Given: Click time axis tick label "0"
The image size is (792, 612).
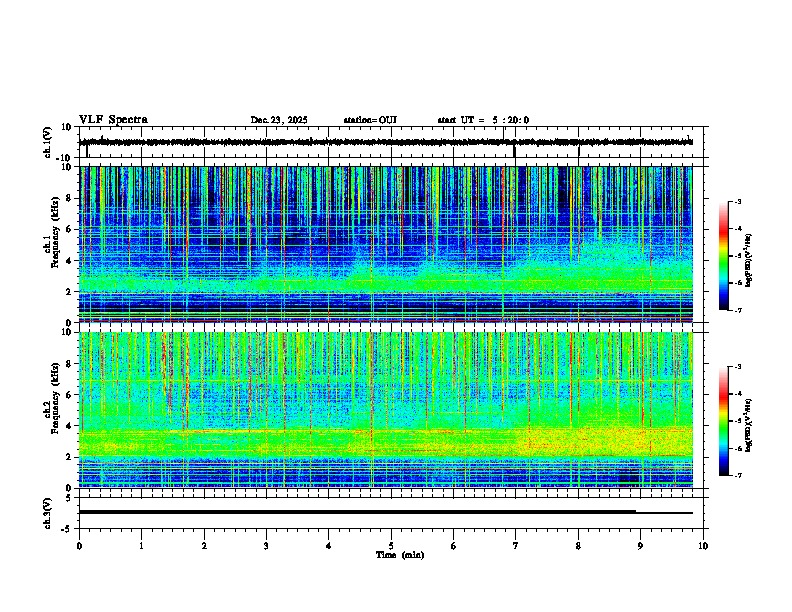Looking at the screenshot, I should pyautogui.click(x=79, y=546).
